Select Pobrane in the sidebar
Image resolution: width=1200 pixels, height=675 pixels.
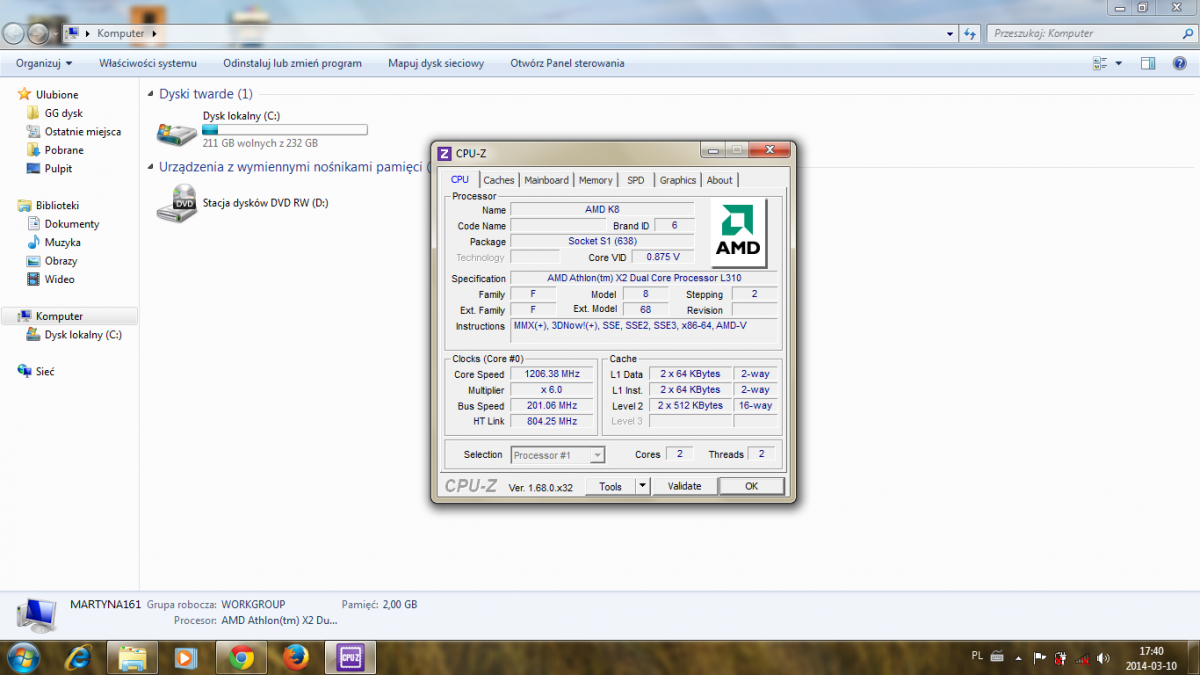(x=64, y=150)
